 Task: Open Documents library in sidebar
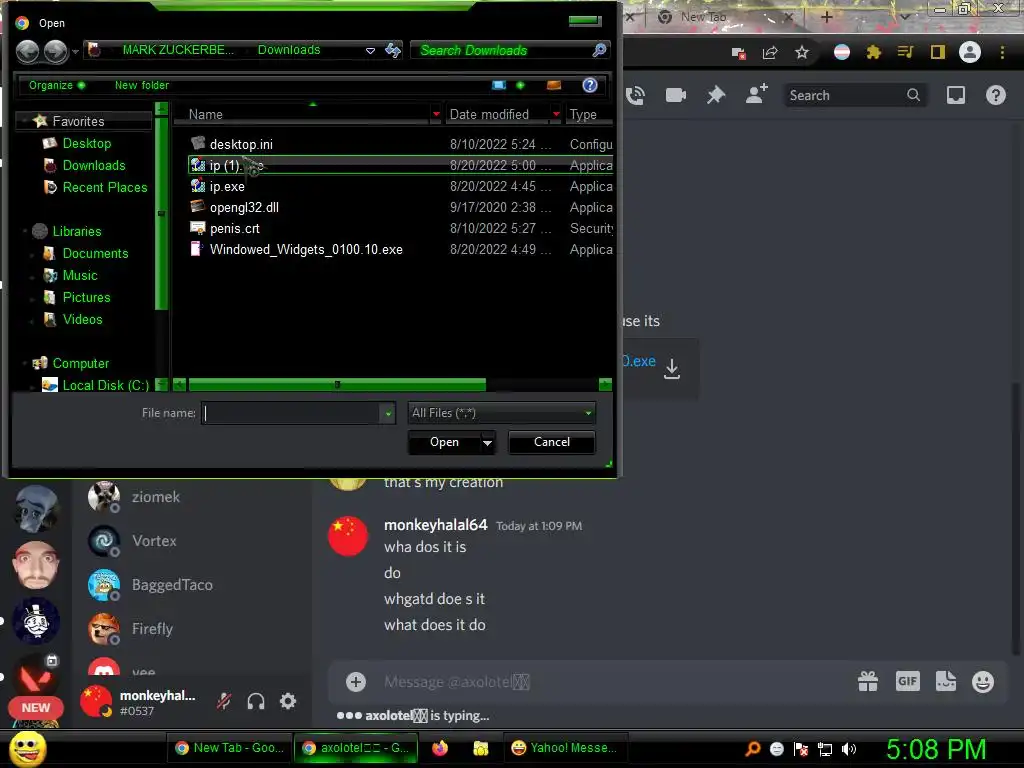click(x=95, y=253)
